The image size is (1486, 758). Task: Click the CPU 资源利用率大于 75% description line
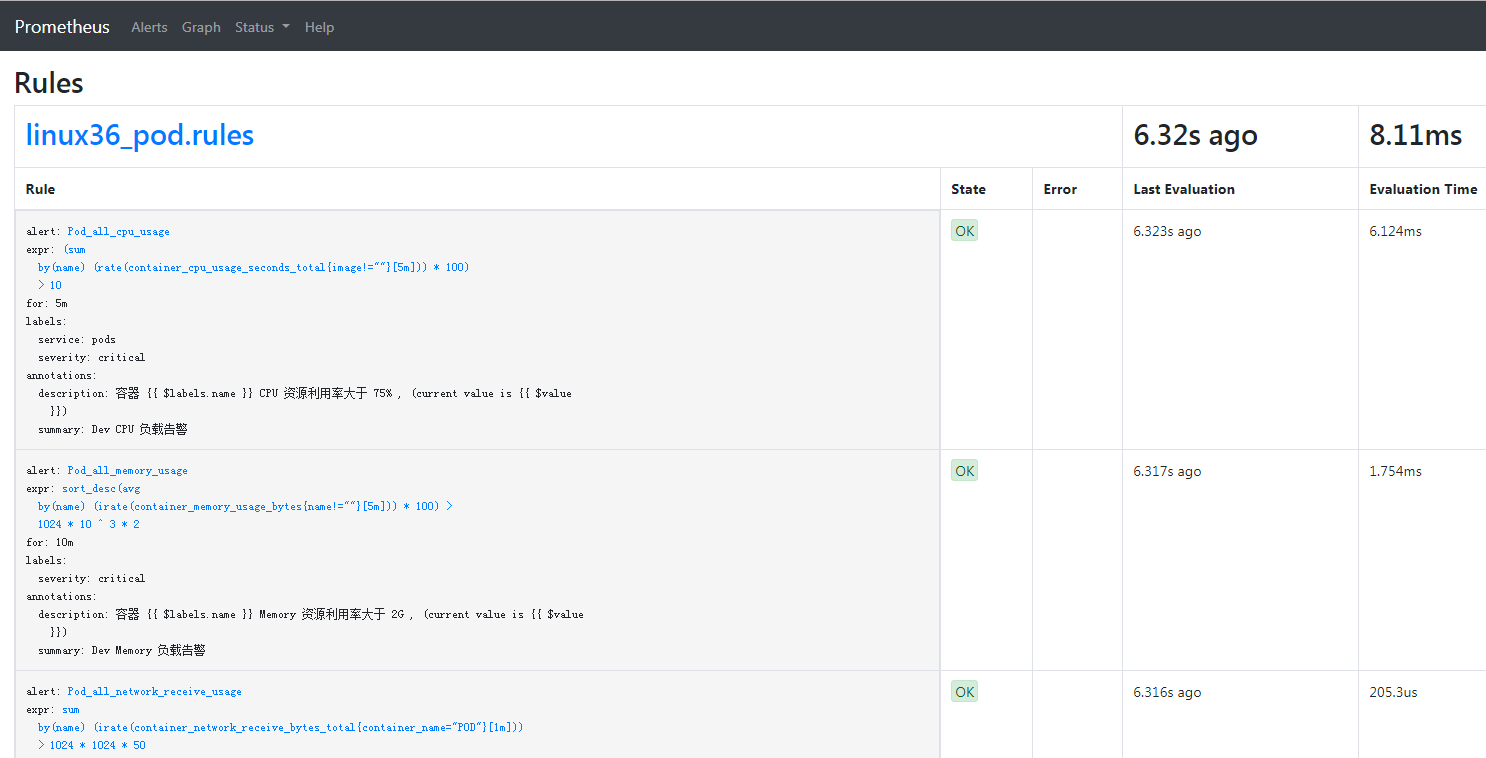tap(305, 393)
